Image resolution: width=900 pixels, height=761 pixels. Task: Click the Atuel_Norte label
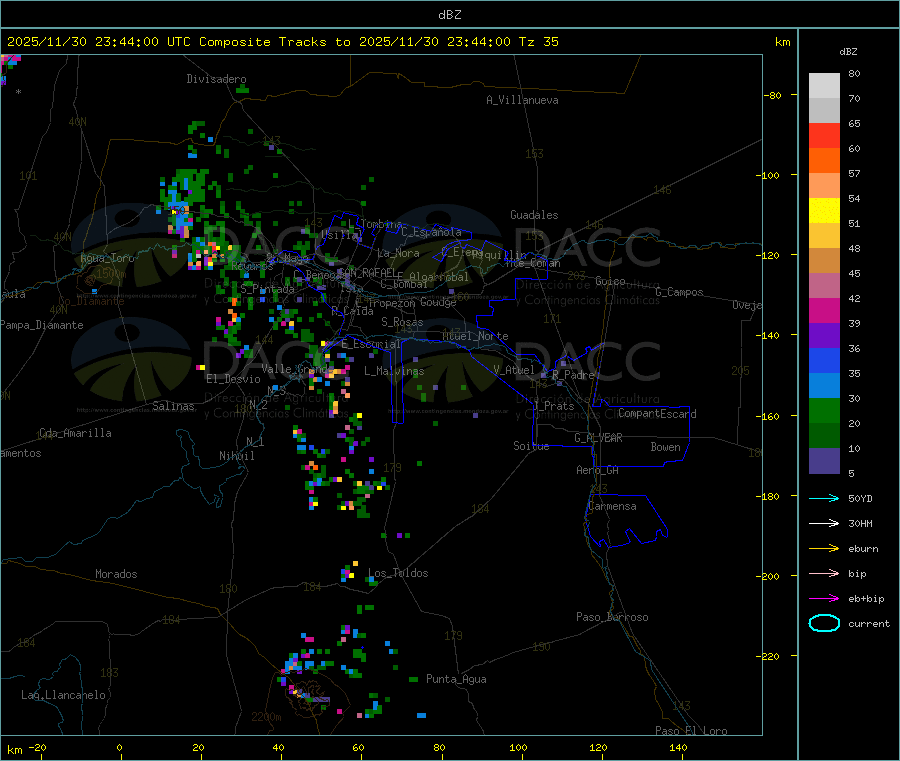pyautogui.click(x=475, y=336)
